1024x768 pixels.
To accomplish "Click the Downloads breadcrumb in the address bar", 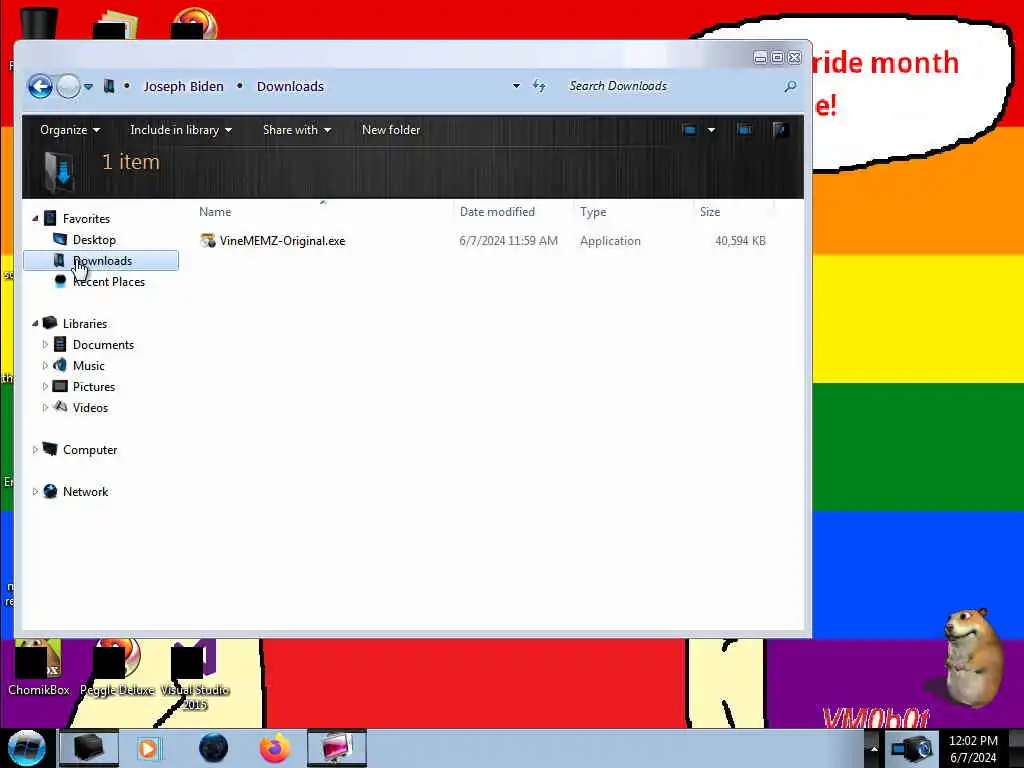I will click(290, 86).
